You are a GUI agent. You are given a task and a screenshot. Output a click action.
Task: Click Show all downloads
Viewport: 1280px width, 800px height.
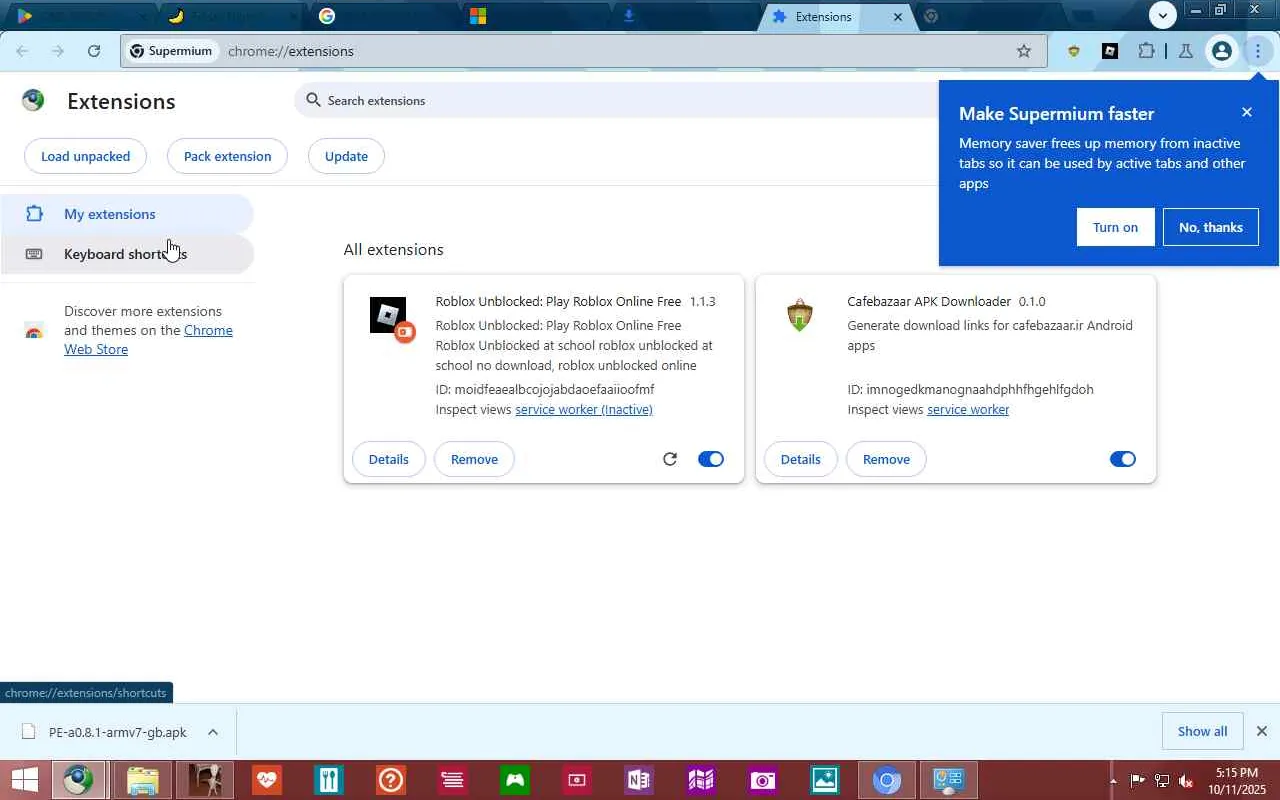point(1202,731)
